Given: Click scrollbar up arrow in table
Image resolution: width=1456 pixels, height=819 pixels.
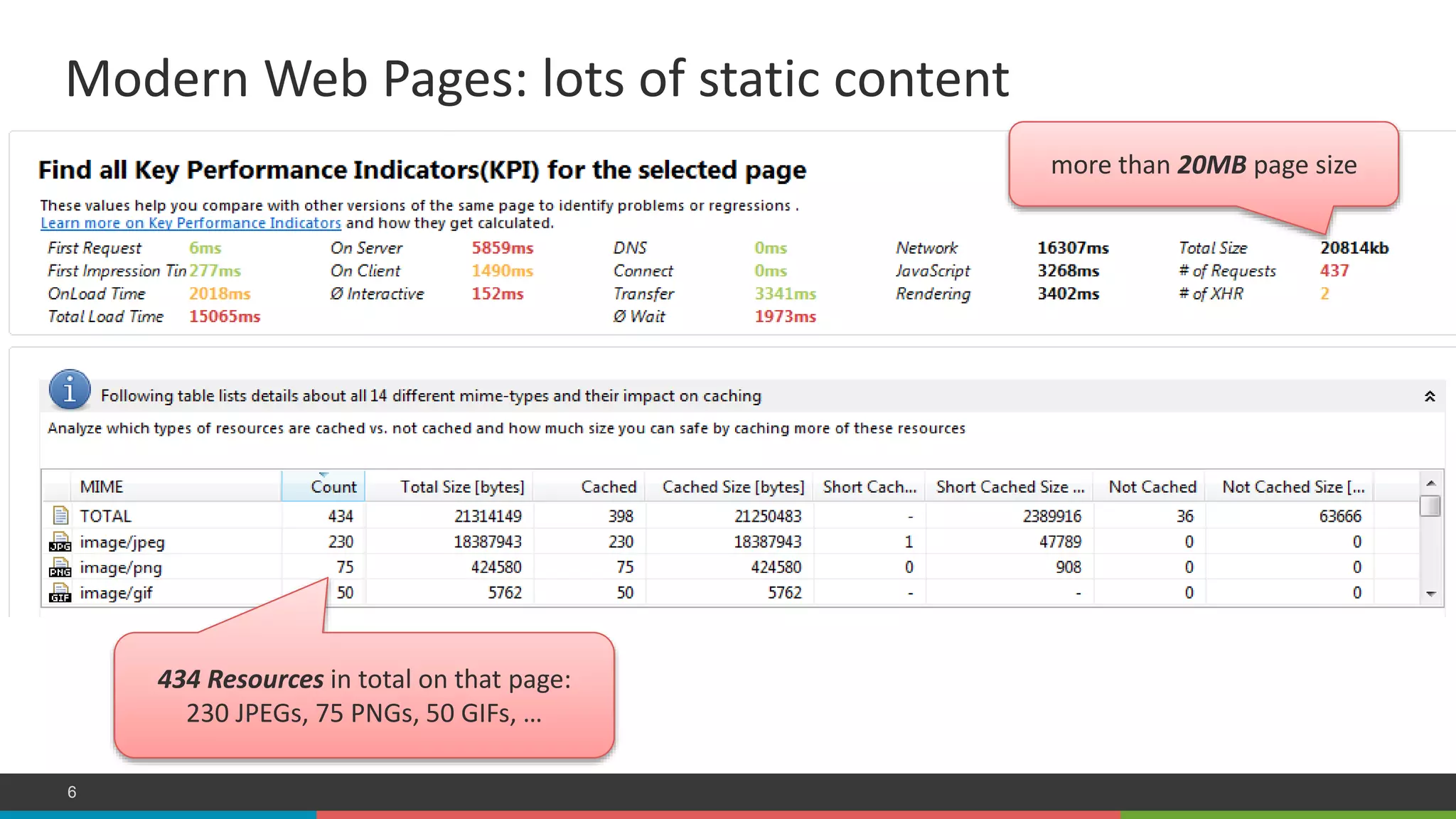Looking at the screenshot, I should click(1431, 483).
